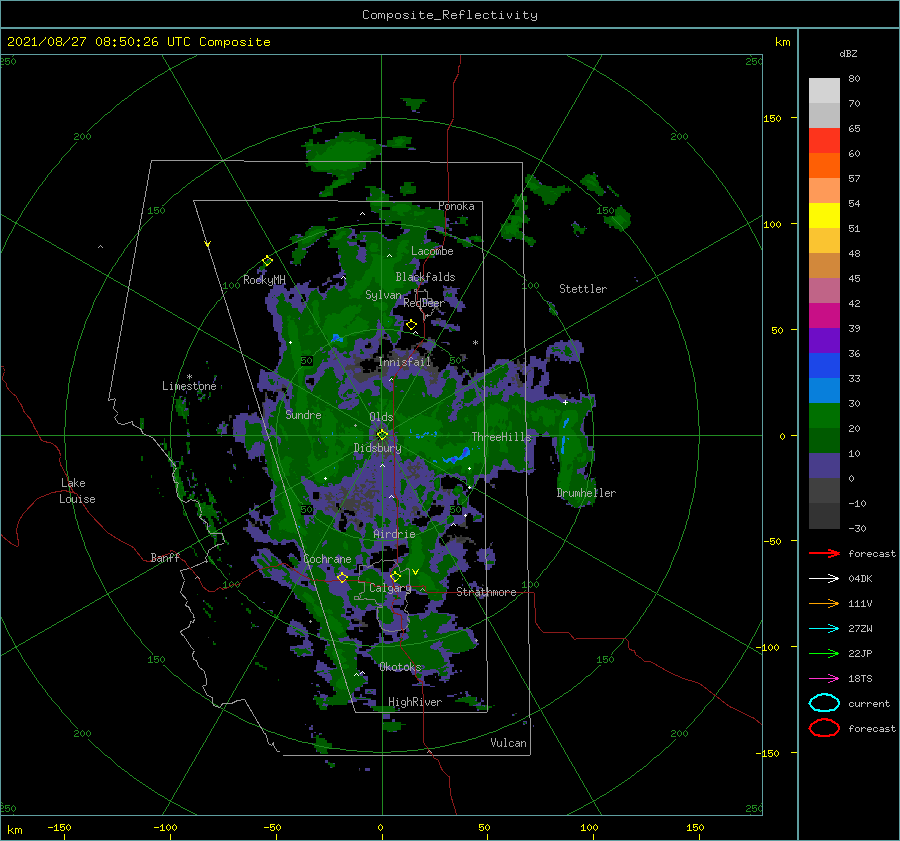The image size is (900, 841).
Task: Click the Airdrie city label
Action: click(x=394, y=534)
